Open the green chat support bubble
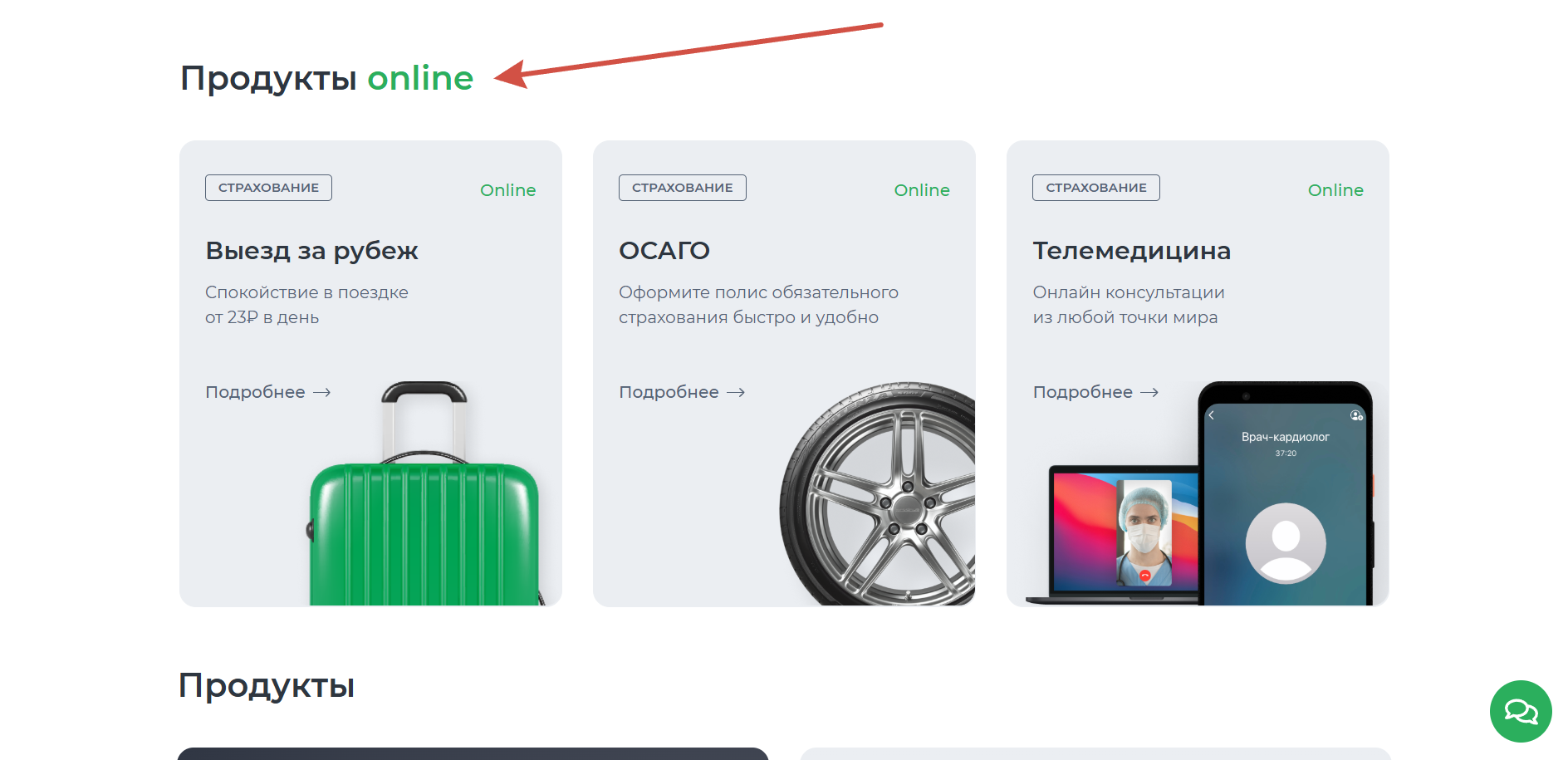This screenshot has width=1568, height=760. click(x=1521, y=711)
